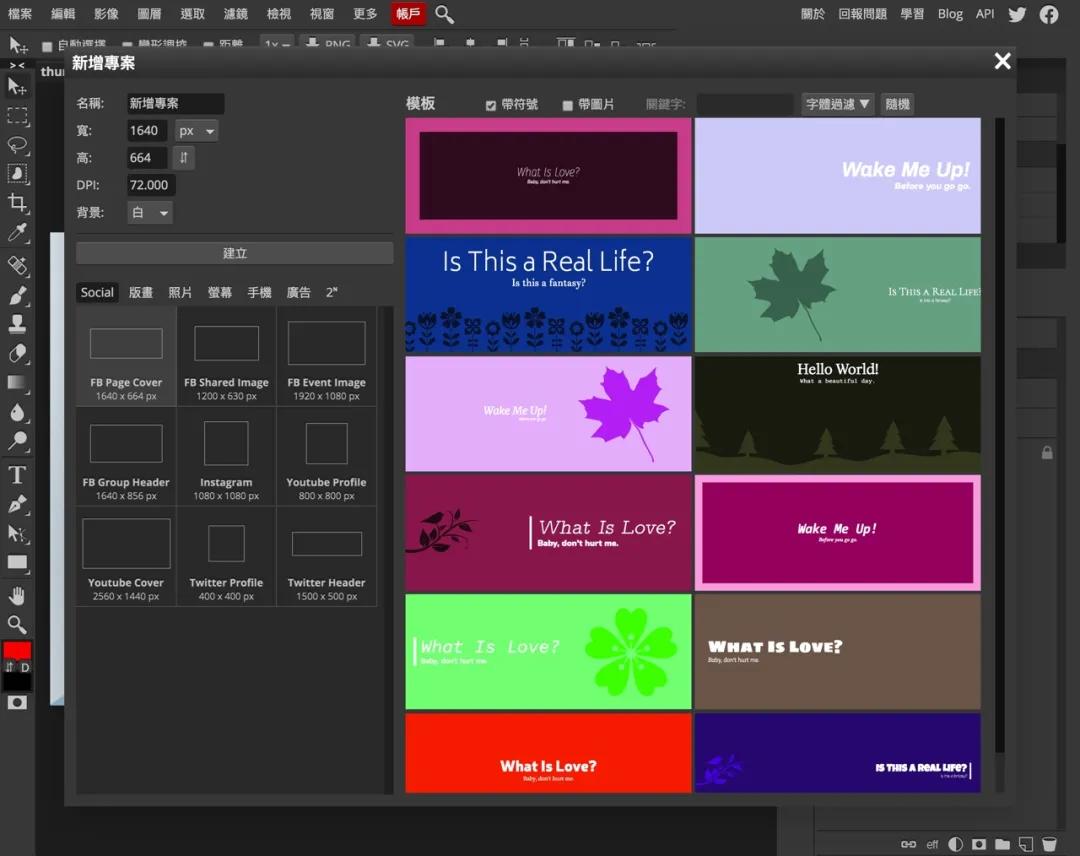Select the Hello World! template thumbnail
The height and width of the screenshot is (856, 1080).
click(837, 413)
